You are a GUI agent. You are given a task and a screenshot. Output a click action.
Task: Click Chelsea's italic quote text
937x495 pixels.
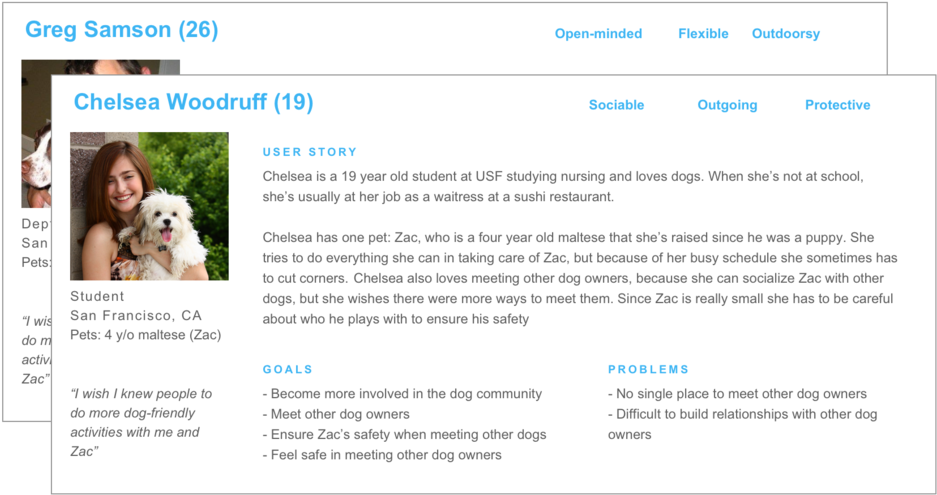pos(140,422)
